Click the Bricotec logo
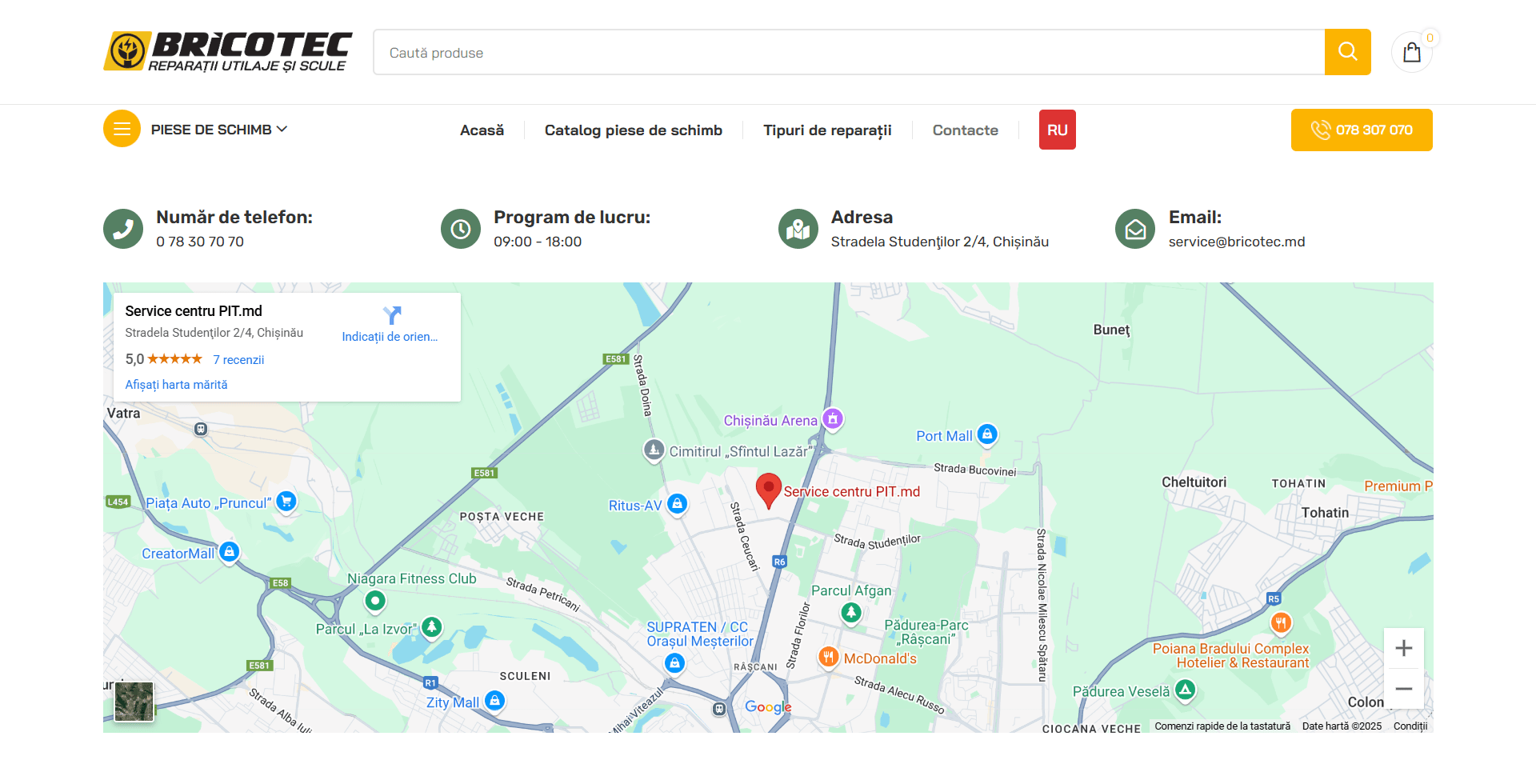Viewport: 1536px width, 784px height. (x=228, y=52)
